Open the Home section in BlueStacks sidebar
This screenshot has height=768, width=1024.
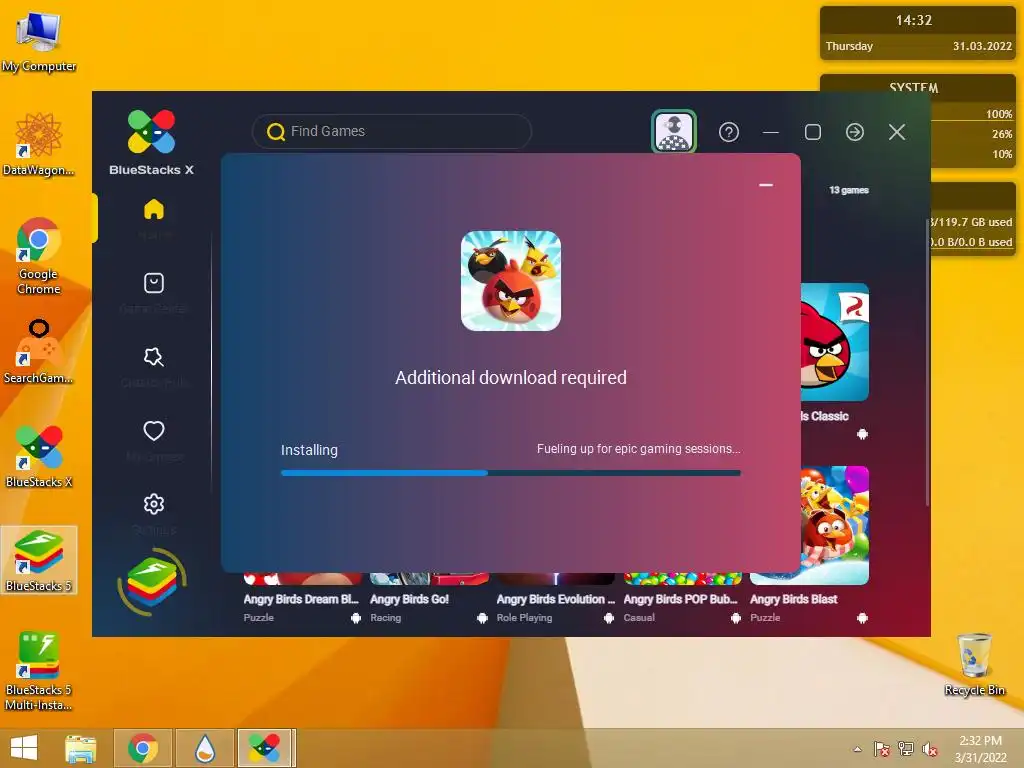click(153, 210)
